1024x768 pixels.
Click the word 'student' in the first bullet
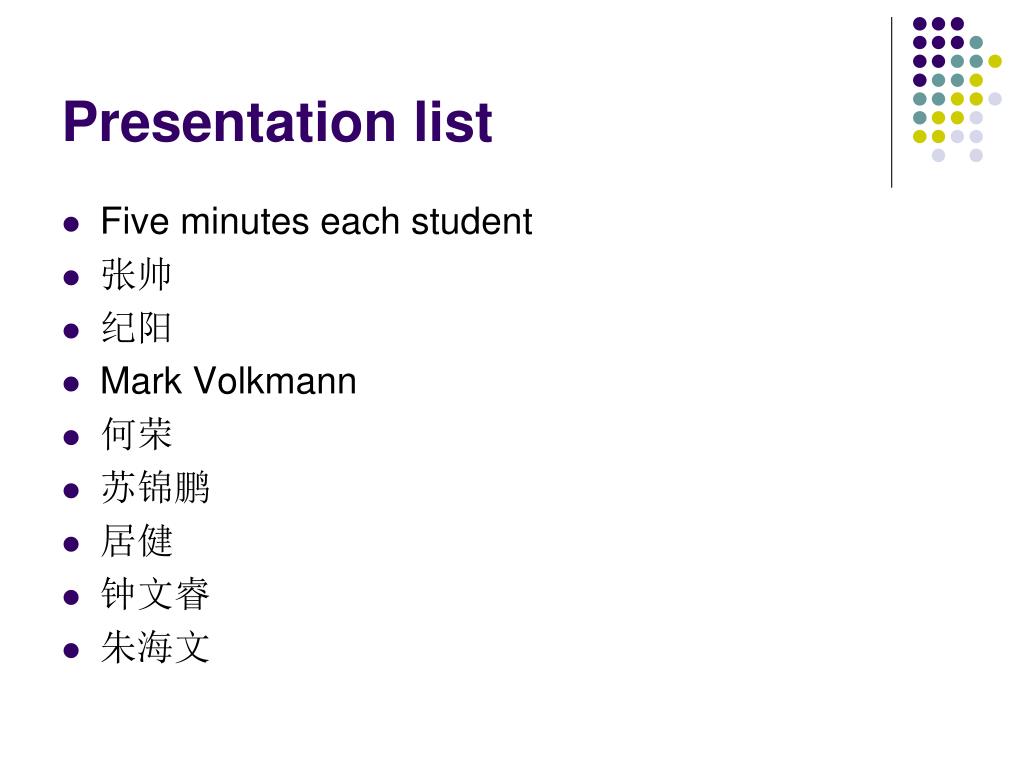click(x=472, y=221)
